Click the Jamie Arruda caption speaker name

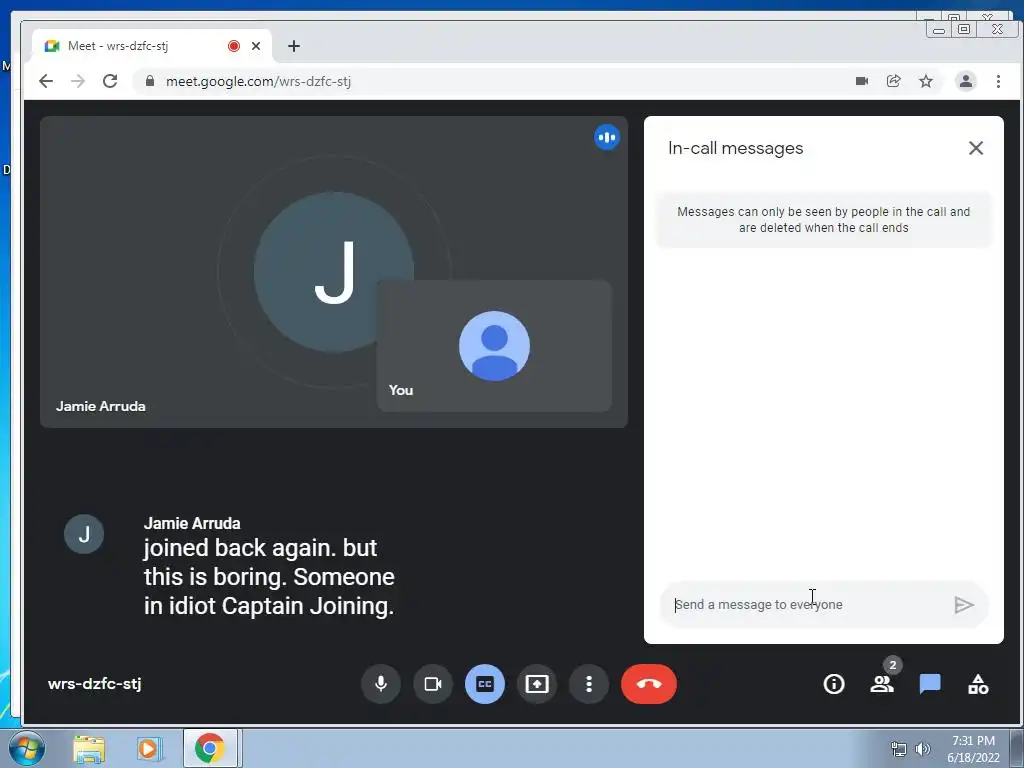pyautogui.click(x=192, y=523)
